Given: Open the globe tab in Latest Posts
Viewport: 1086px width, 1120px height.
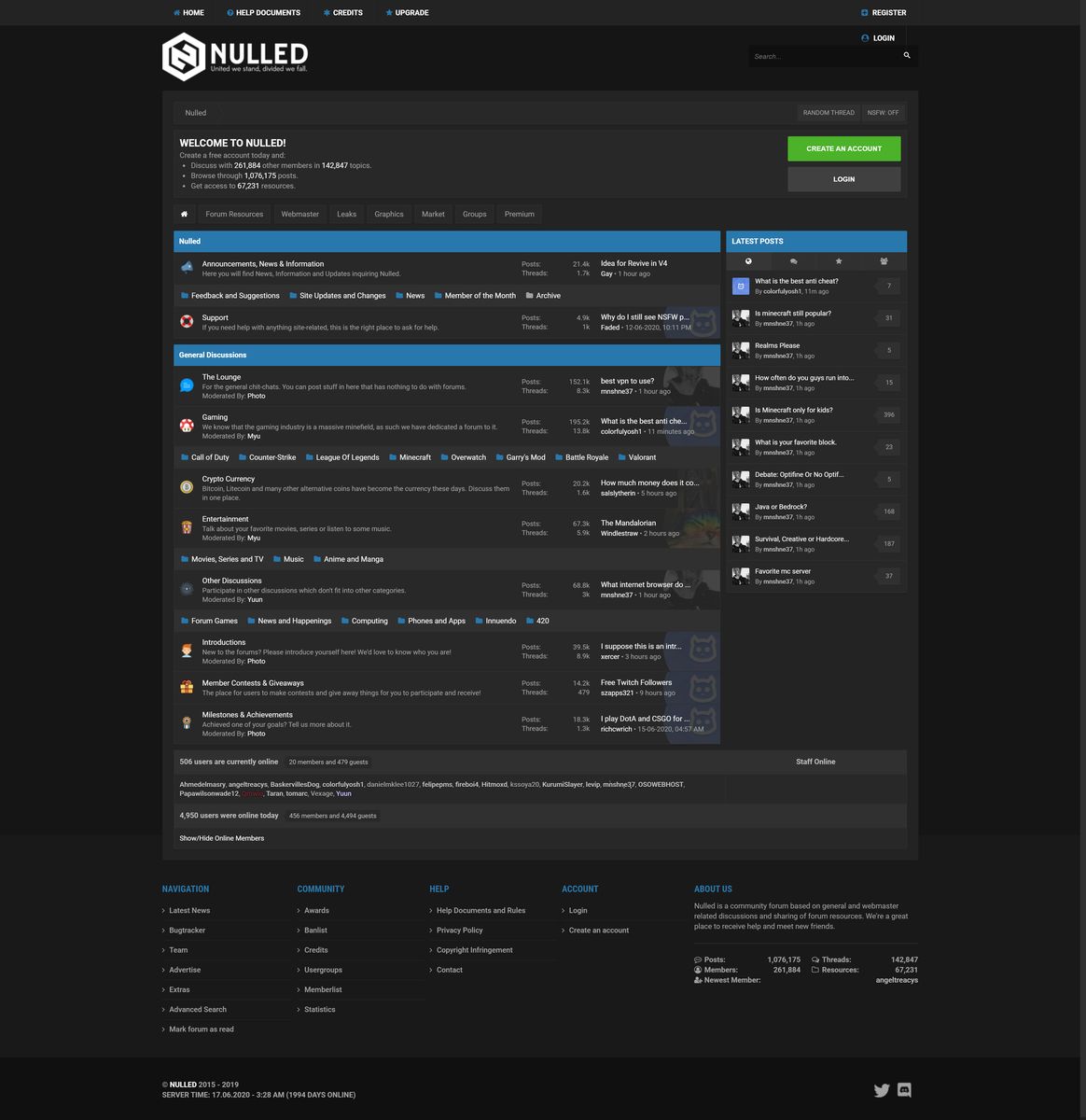Looking at the screenshot, I should pyautogui.click(x=749, y=261).
